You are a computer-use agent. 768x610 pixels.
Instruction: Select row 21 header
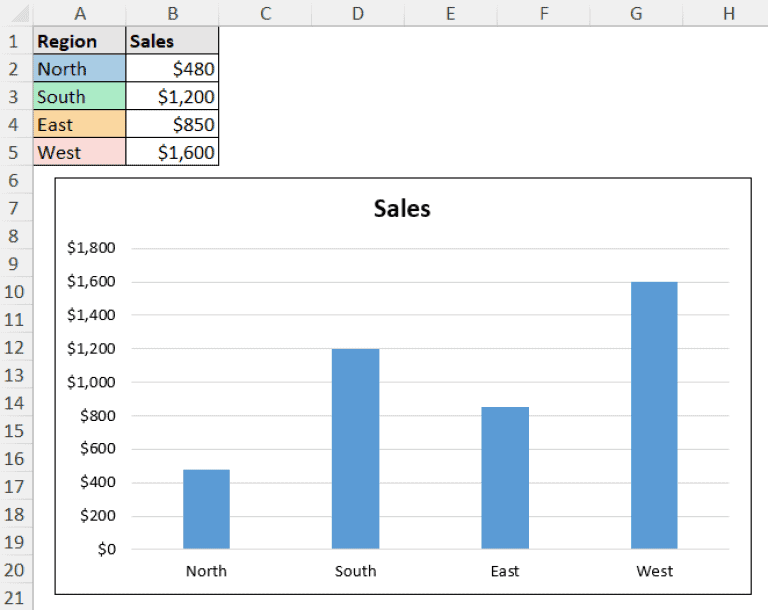tap(15, 597)
